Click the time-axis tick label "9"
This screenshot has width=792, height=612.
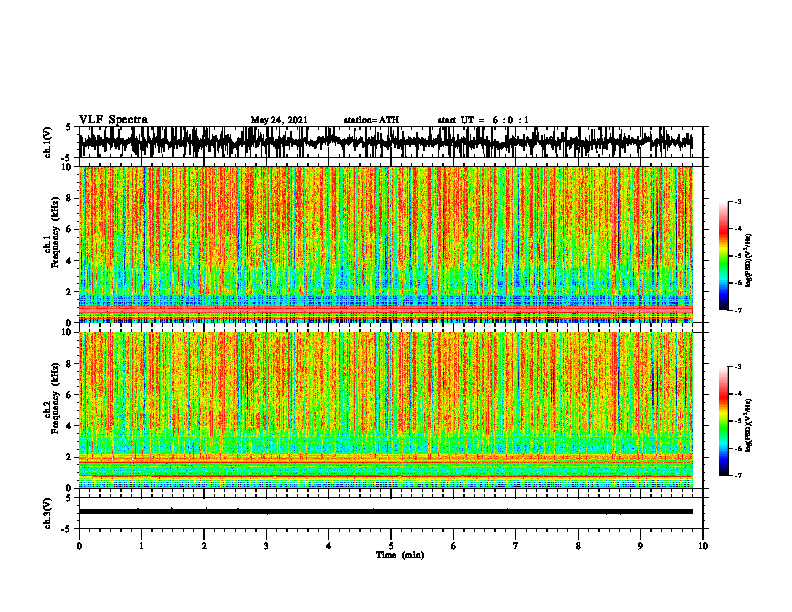pos(640,546)
